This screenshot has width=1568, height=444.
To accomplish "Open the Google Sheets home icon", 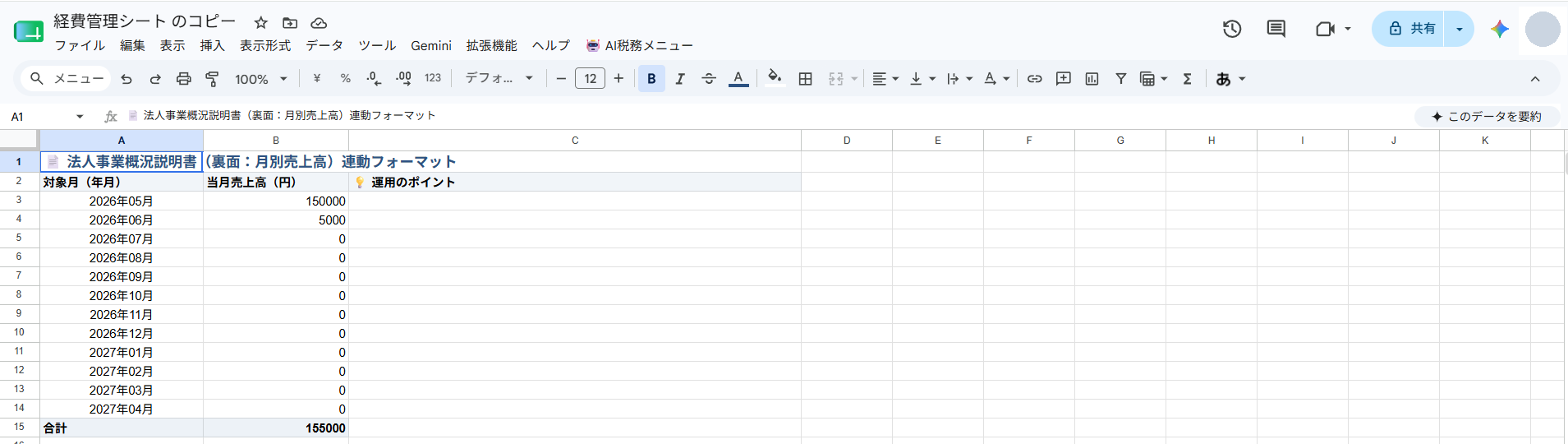I will click(29, 32).
